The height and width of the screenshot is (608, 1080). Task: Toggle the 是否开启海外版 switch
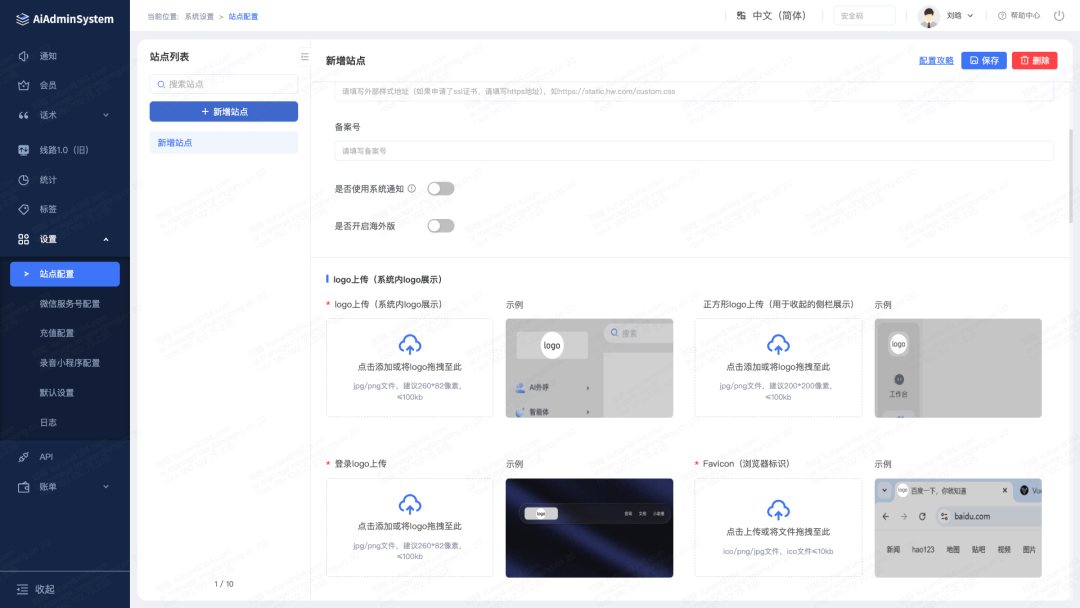[x=440, y=226]
